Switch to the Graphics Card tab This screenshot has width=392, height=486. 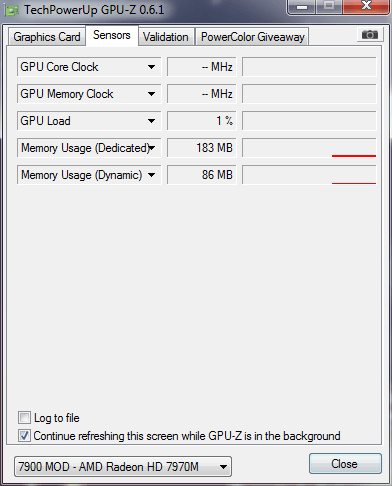[47, 37]
